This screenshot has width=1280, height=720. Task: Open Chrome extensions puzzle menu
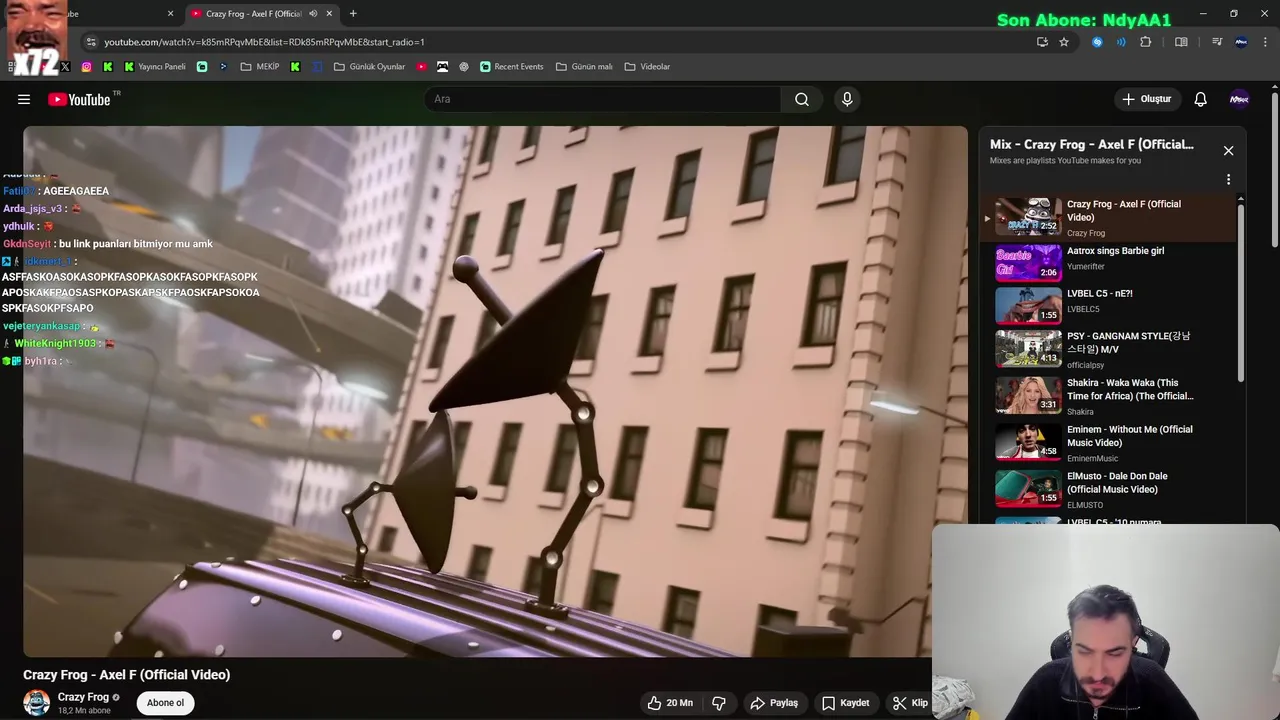point(1146,42)
